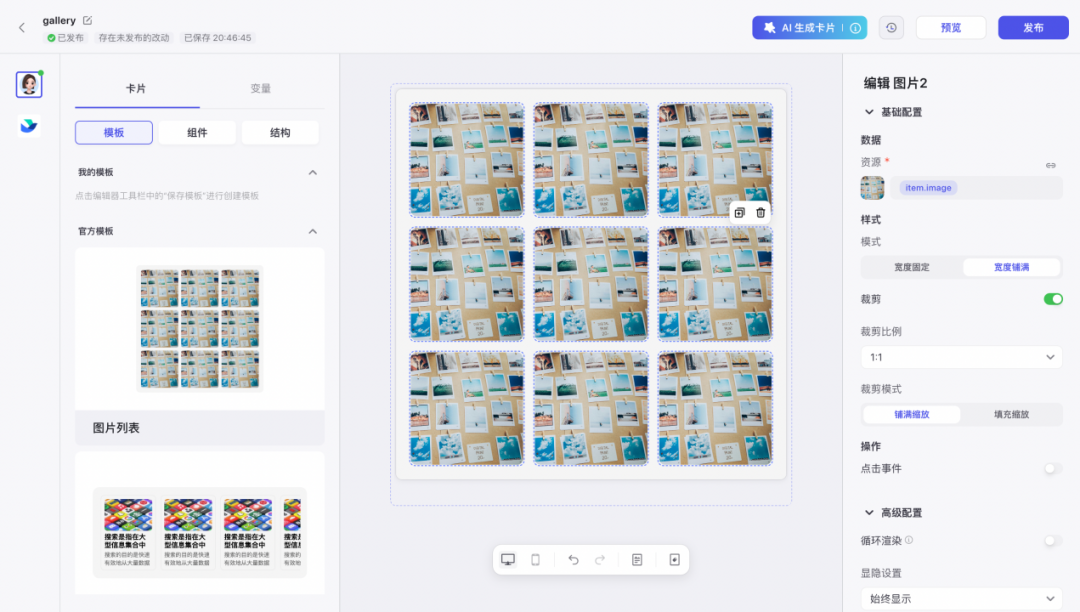Duplicate the selected image with copy icon
1080x612 pixels.
[739, 213]
